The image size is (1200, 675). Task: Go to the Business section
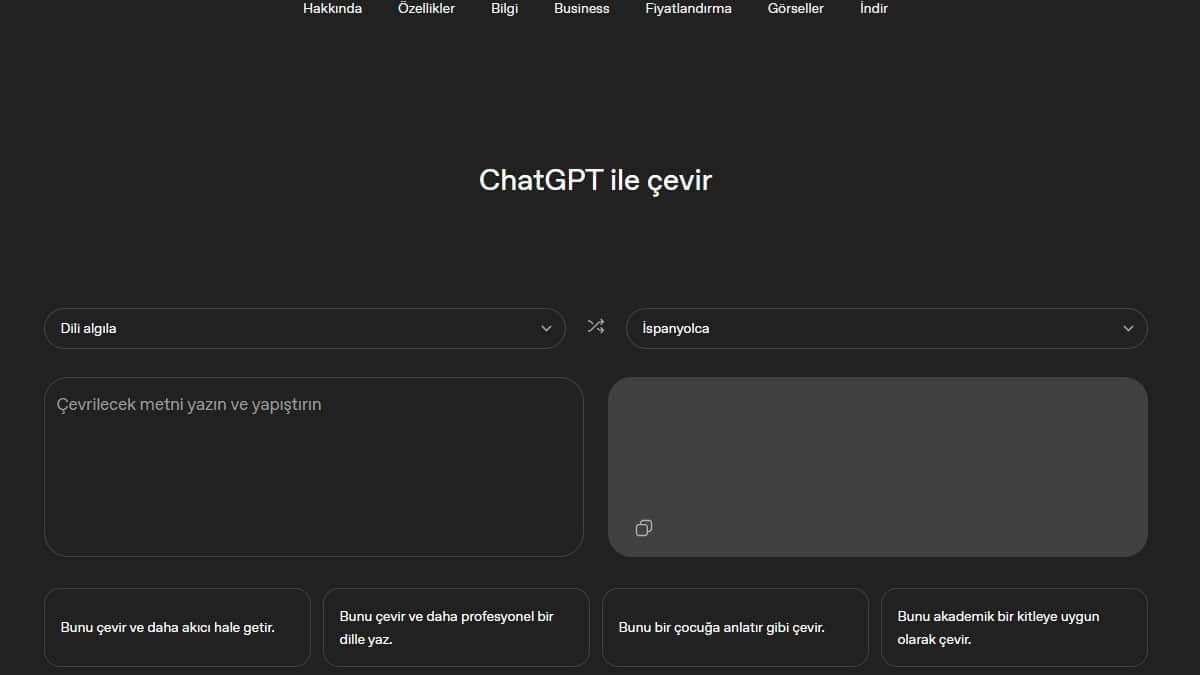tap(581, 8)
